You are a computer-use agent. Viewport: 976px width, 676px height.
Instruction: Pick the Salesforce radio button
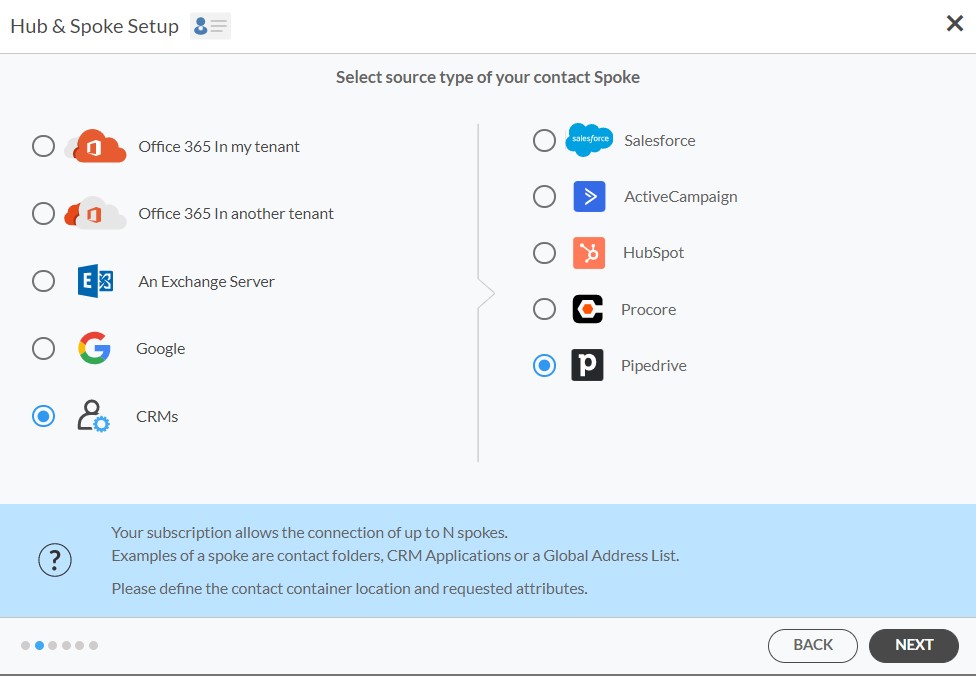[544, 141]
